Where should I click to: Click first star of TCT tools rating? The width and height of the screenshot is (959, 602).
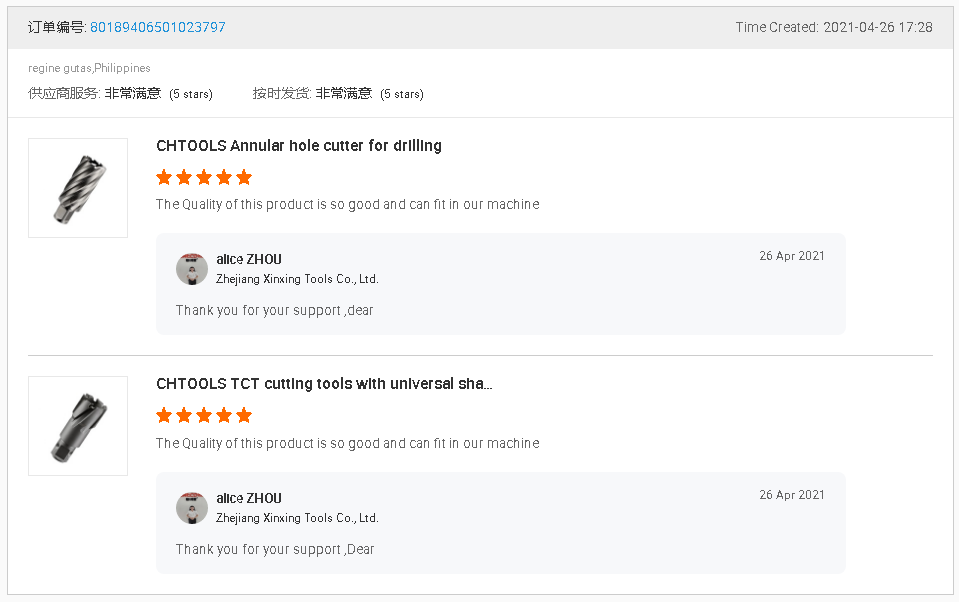164,415
